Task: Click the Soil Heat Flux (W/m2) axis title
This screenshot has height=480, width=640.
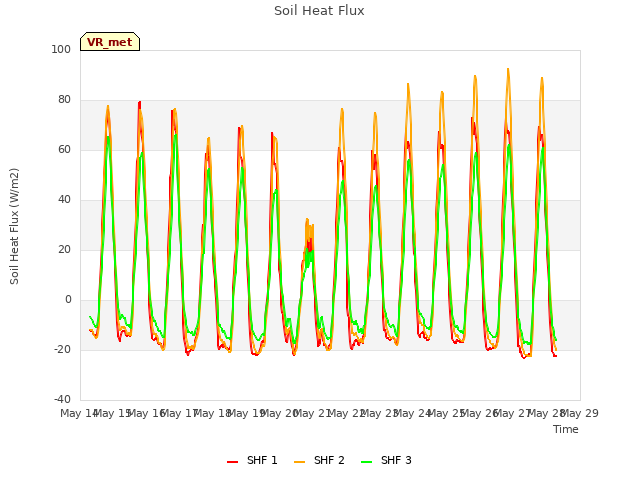Action: 14,226
